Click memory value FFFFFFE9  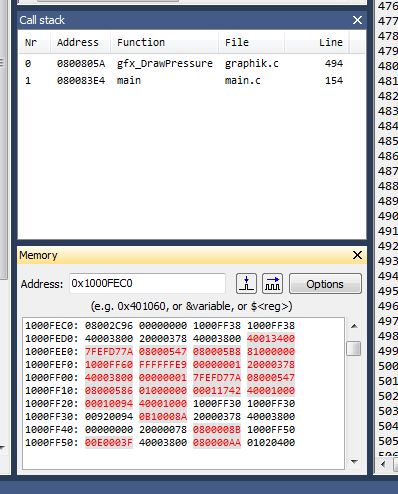163,364
